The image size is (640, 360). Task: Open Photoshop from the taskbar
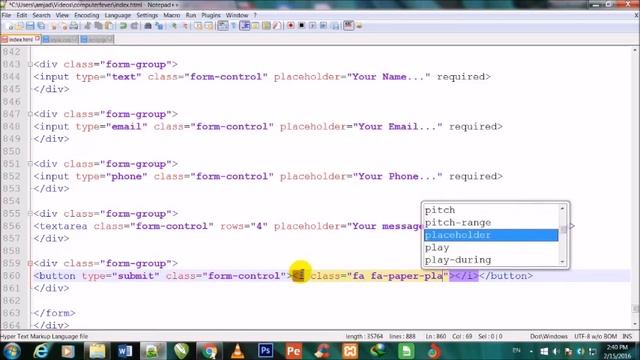(265, 351)
